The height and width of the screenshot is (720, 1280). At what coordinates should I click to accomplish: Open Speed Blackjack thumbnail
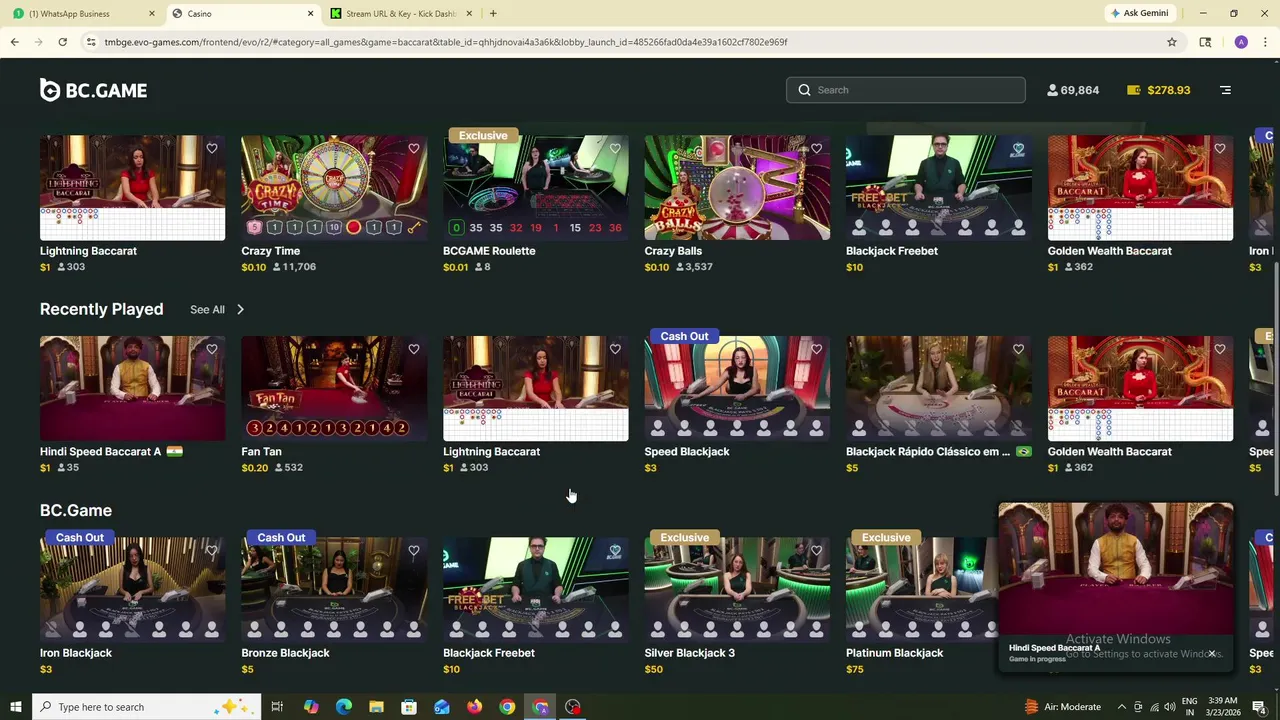point(737,389)
